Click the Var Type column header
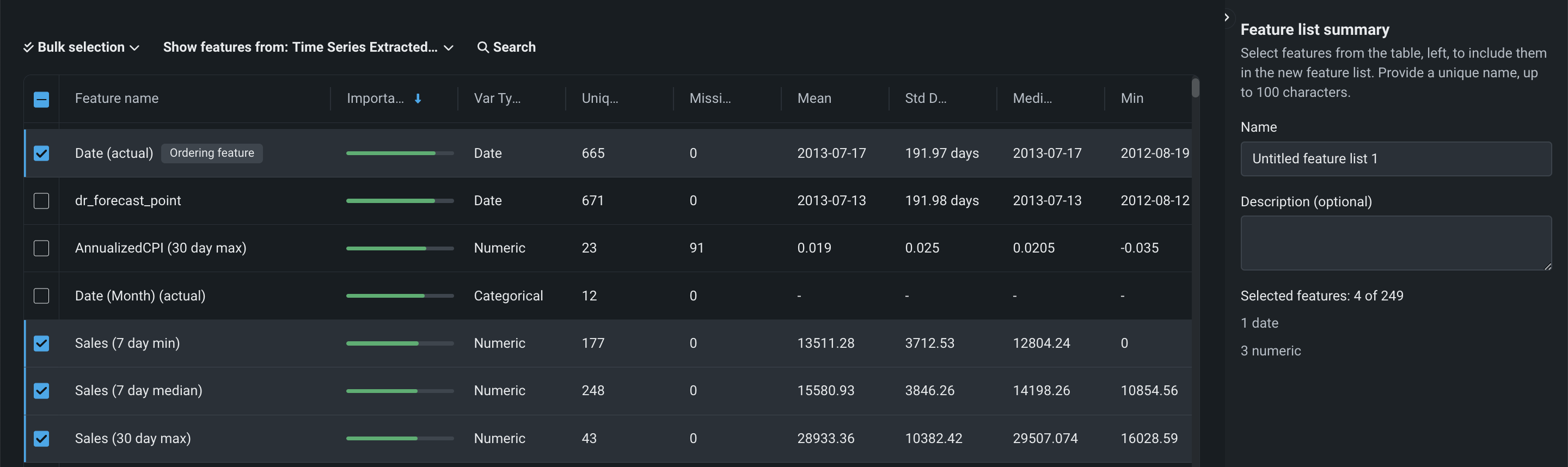 click(x=497, y=99)
